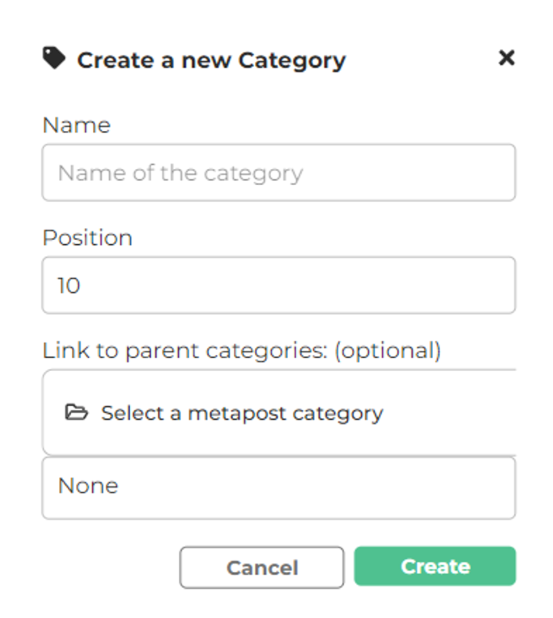
Task: Click the Position label
Action: [x=88, y=238]
